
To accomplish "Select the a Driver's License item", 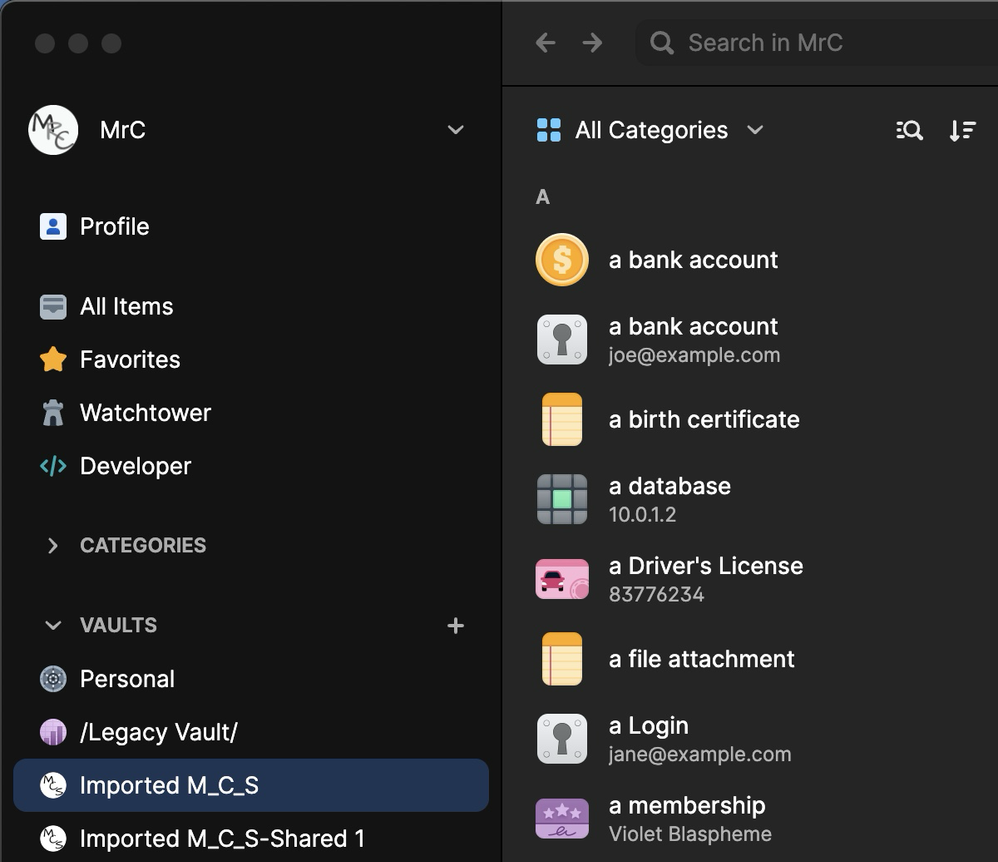I will [x=705, y=579].
